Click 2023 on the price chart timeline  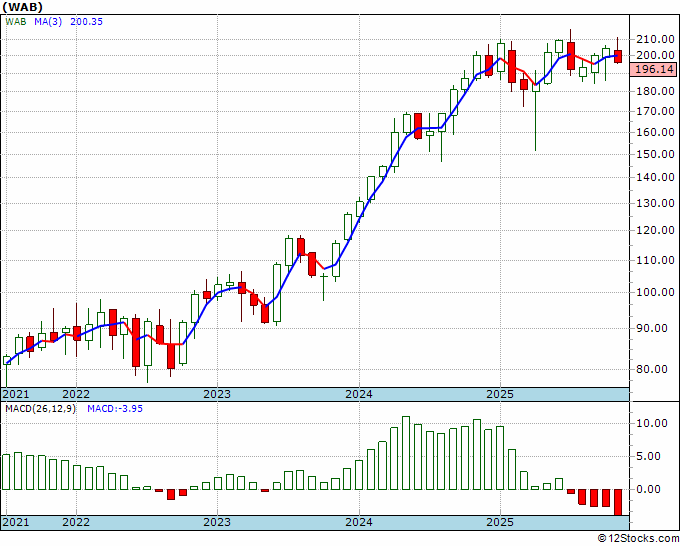tap(217, 394)
